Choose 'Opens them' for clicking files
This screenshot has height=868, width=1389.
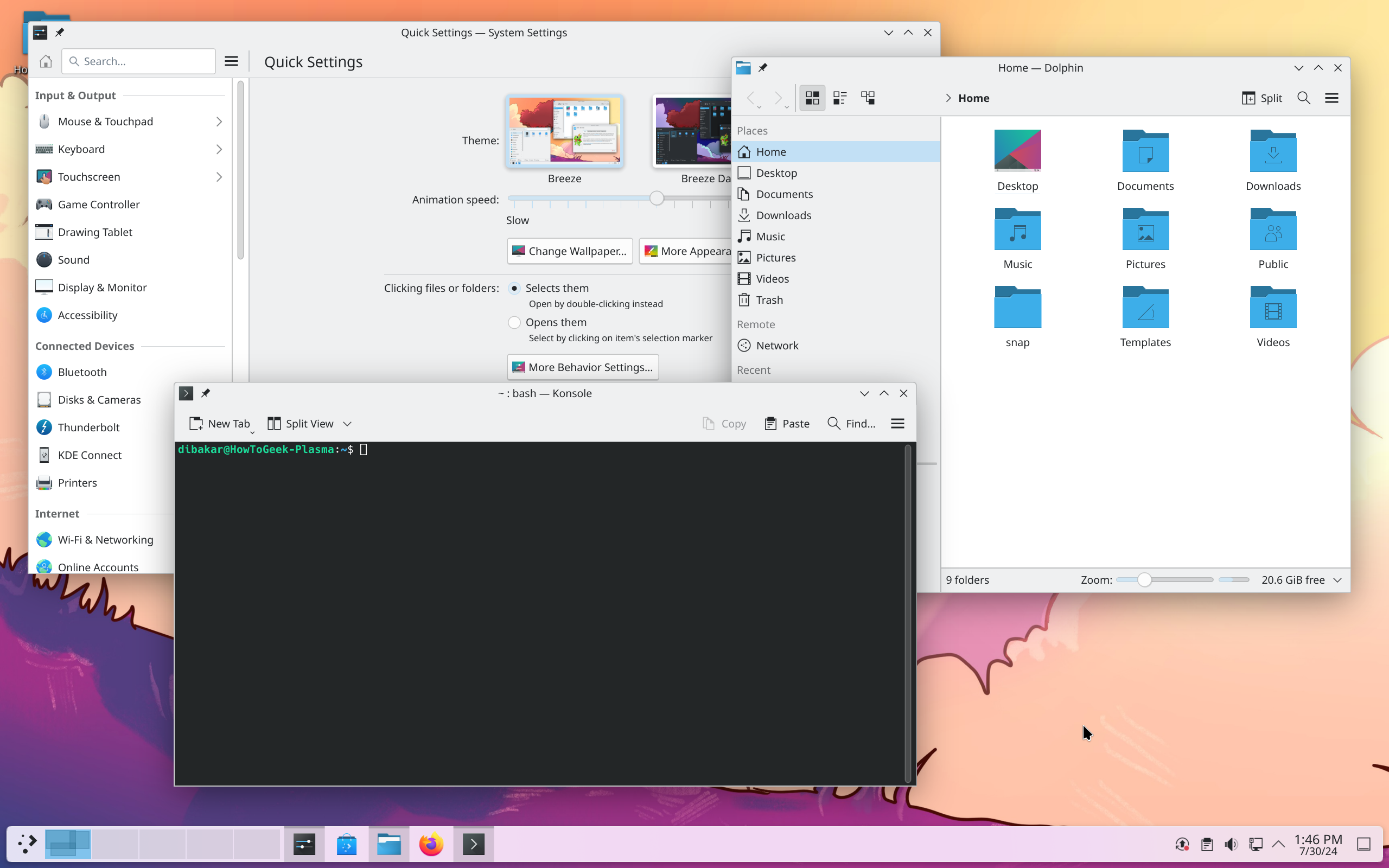coord(514,322)
